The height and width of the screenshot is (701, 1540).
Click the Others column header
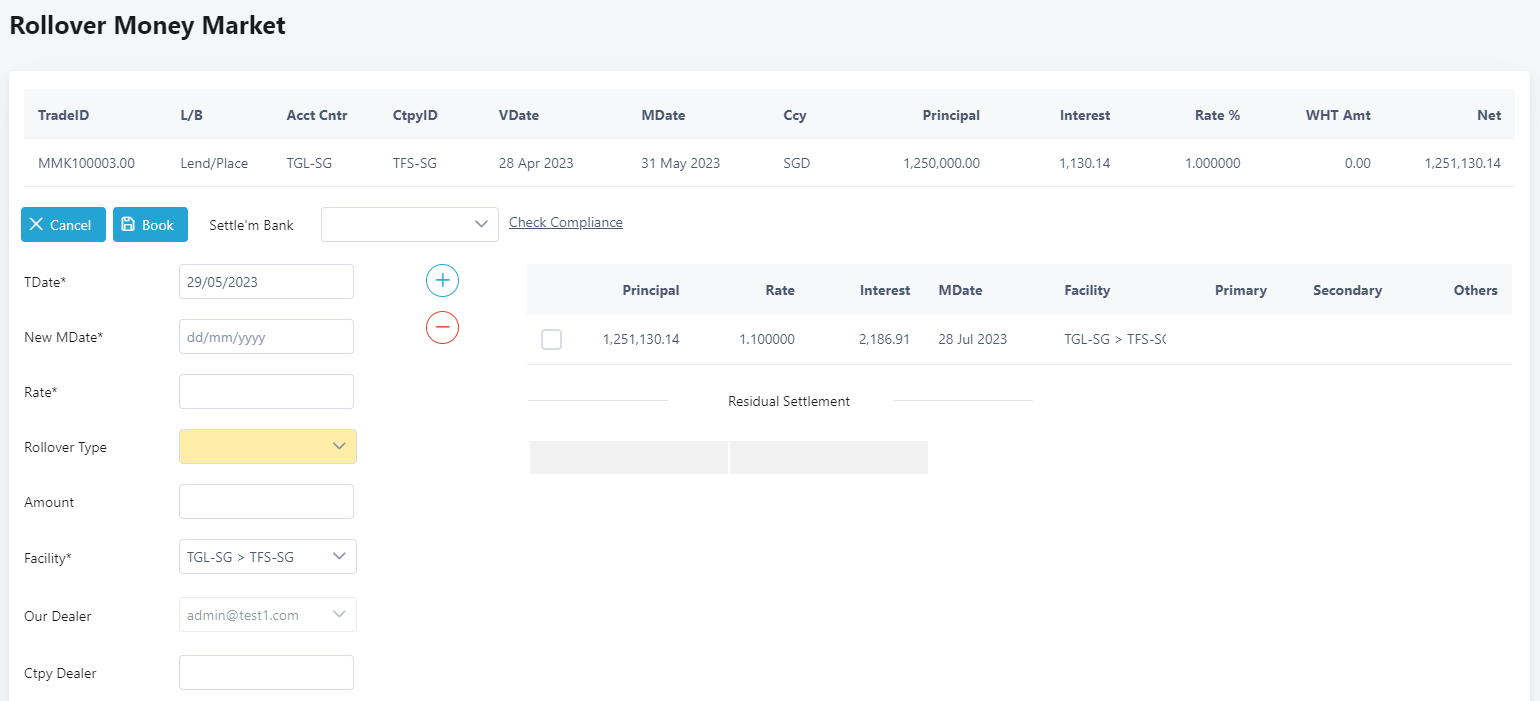coord(1476,290)
